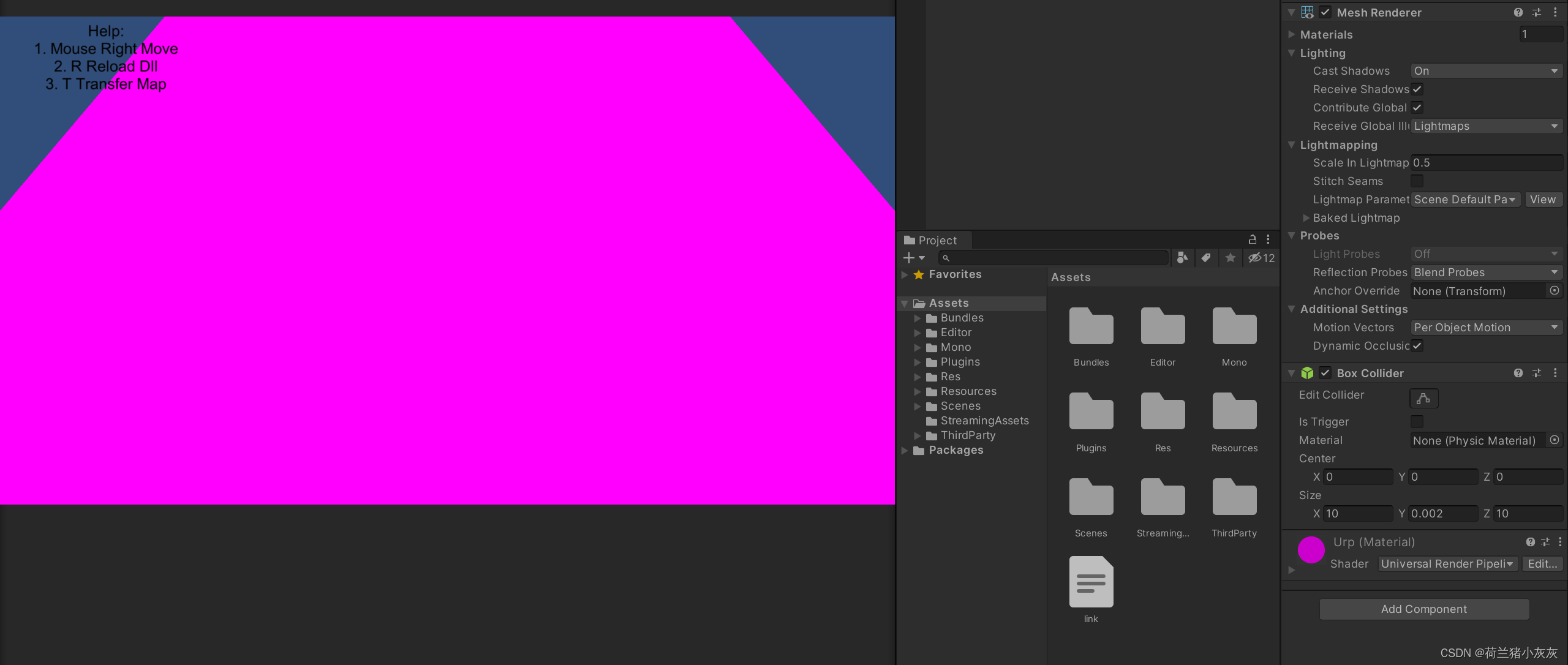Open the Urp material Shader dropdown
Viewport: 1568px width, 665px height.
coord(1448,564)
